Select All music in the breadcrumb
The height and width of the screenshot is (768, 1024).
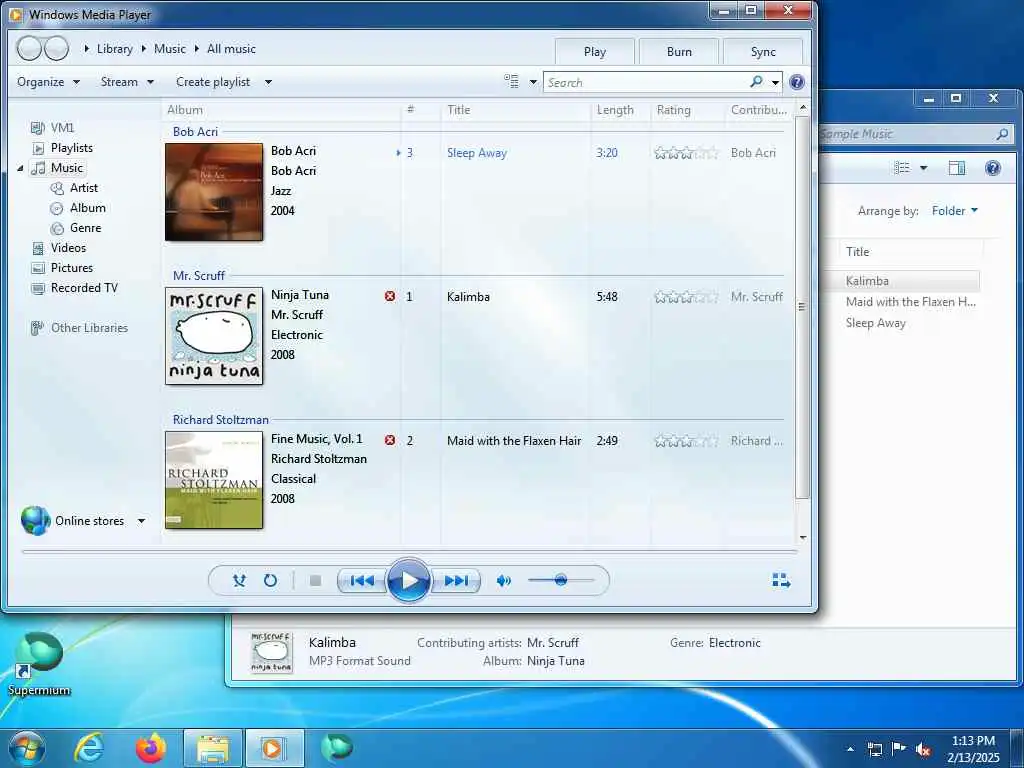tap(231, 49)
